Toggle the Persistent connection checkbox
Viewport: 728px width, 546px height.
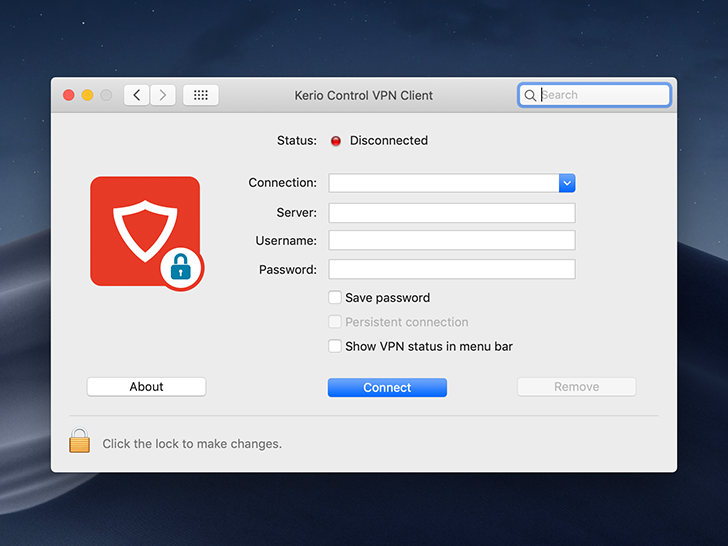[335, 322]
